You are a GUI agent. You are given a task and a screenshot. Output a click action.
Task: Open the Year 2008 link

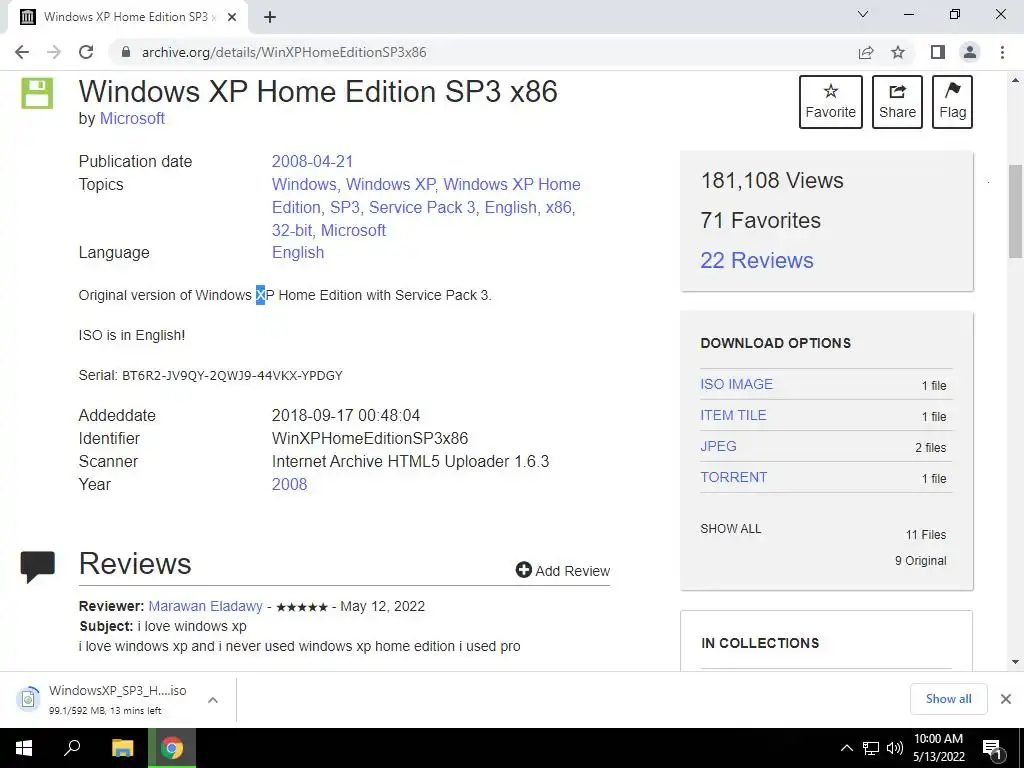289,485
